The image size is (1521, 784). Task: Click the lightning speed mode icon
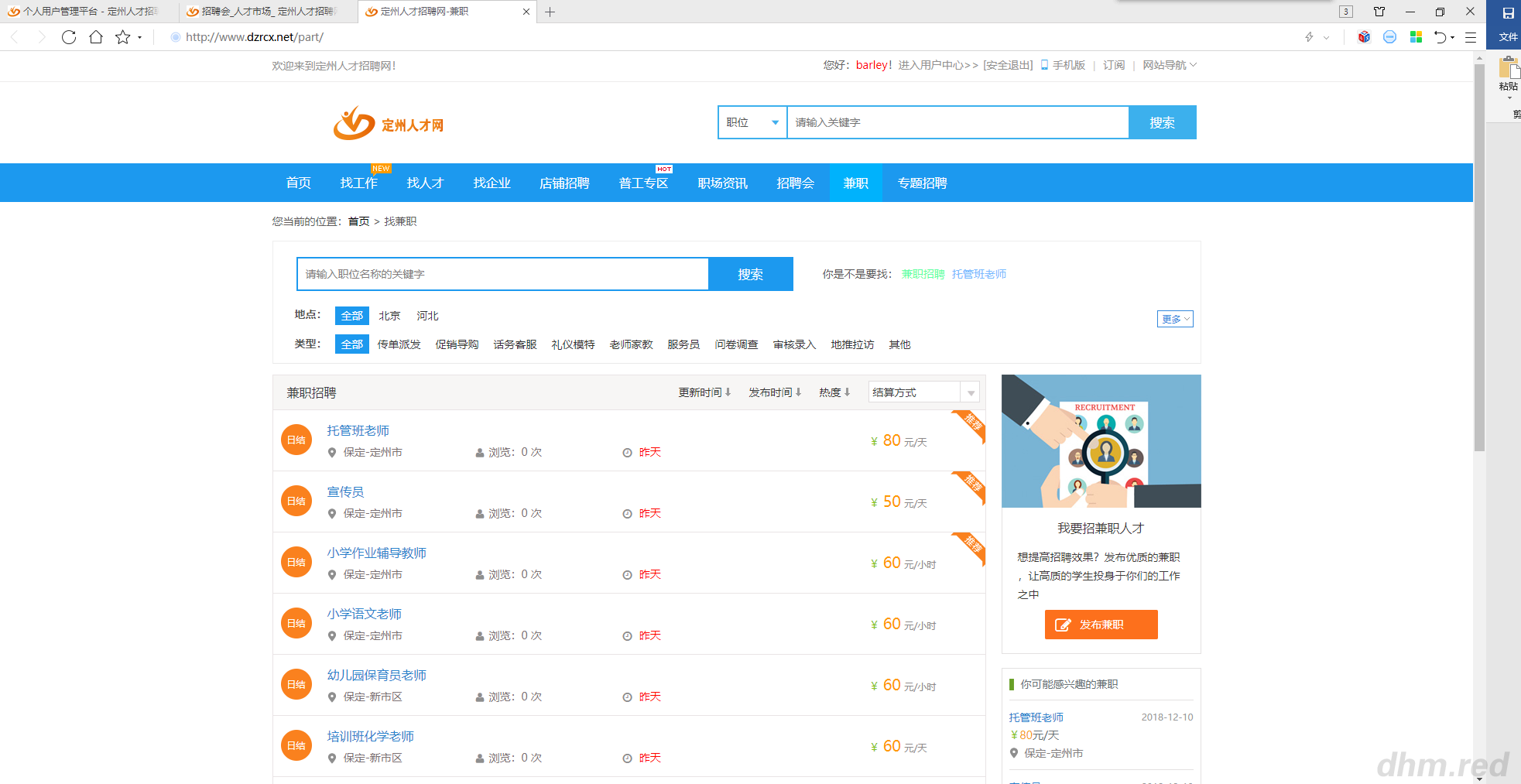tap(1309, 37)
